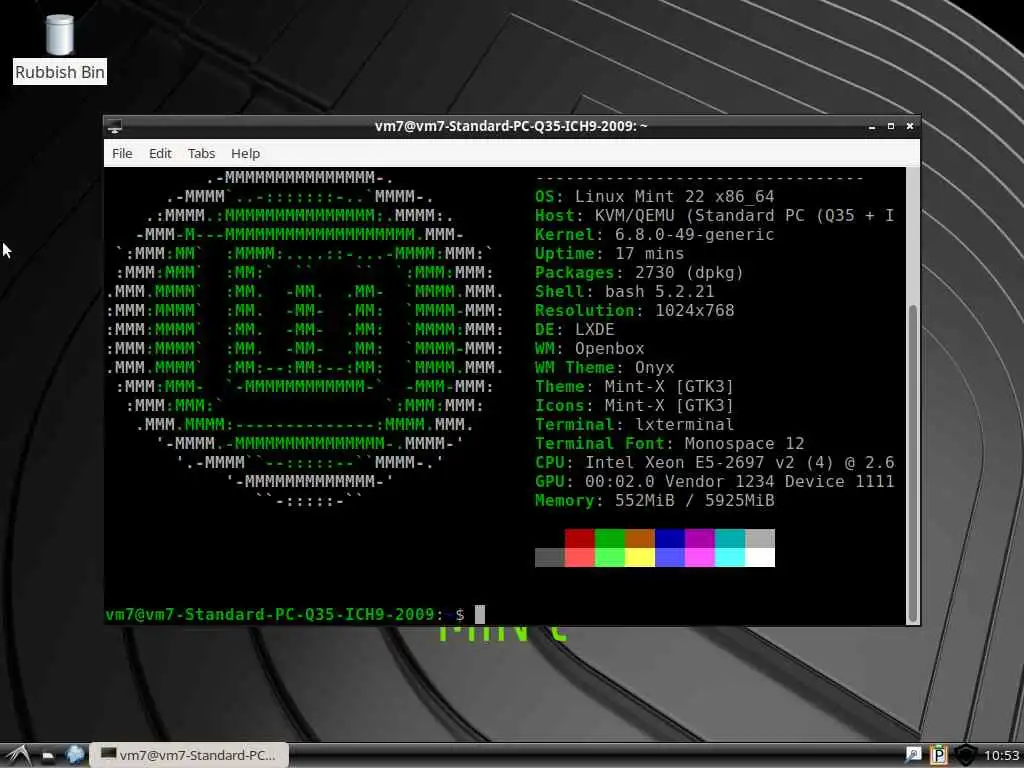Image resolution: width=1024 pixels, height=768 pixels.
Task: Click the 'WM: Openbox' line
Action: [x=590, y=348]
